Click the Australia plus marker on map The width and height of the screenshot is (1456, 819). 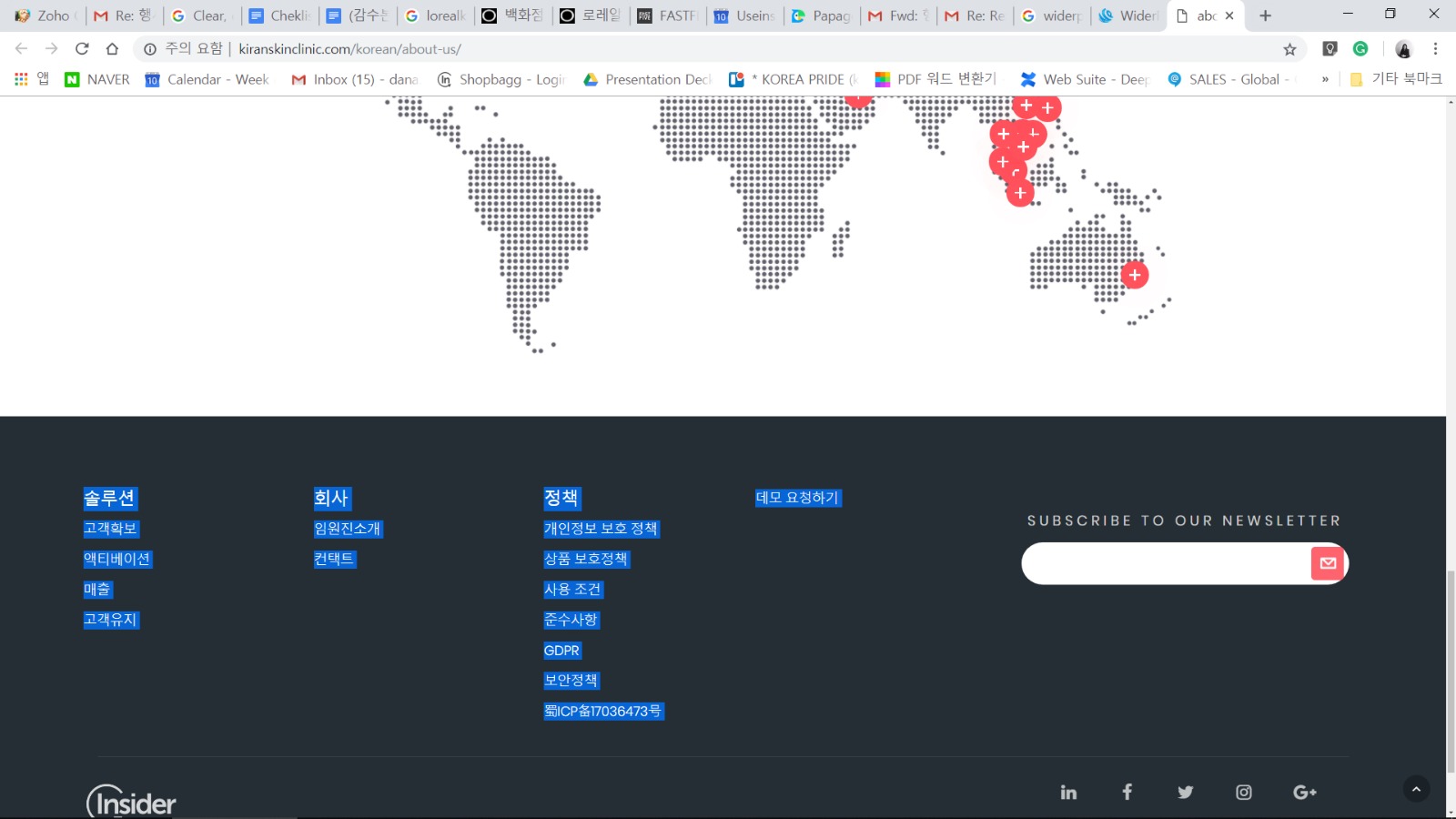[x=1134, y=275]
